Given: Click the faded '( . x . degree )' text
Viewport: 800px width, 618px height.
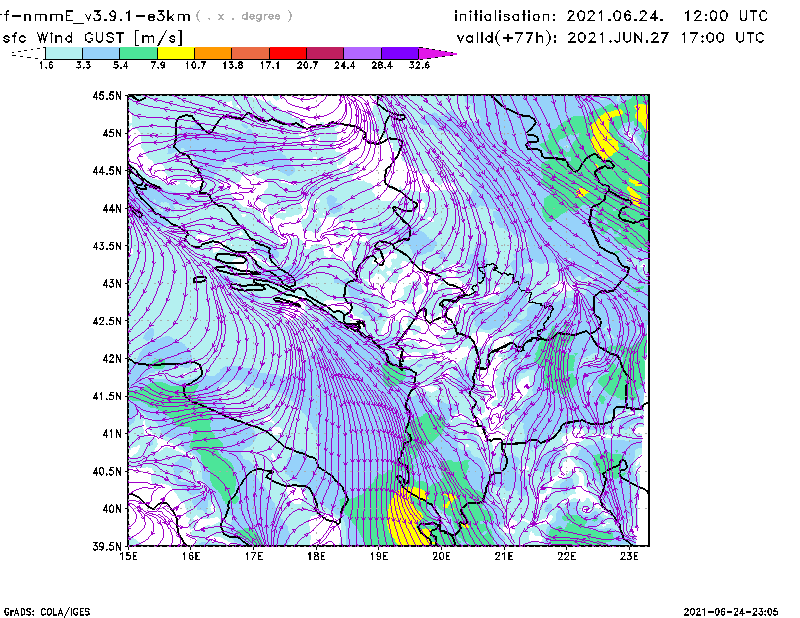Looking at the screenshot, I should (x=244, y=16).
